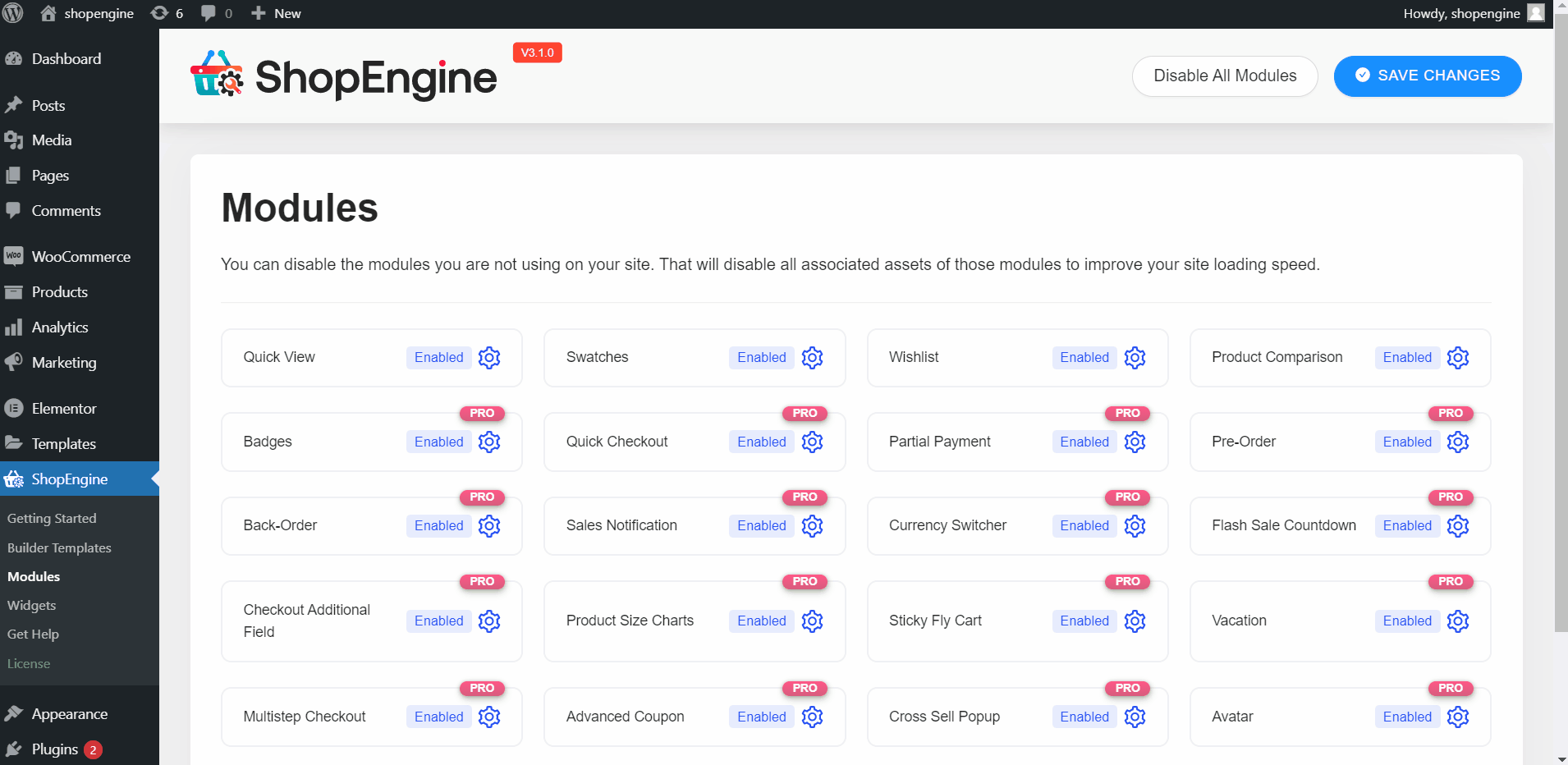Image resolution: width=1568 pixels, height=765 pixels.
Task: Toggle Enabled status on Sticky Fly Cart
Action: 1084,621
